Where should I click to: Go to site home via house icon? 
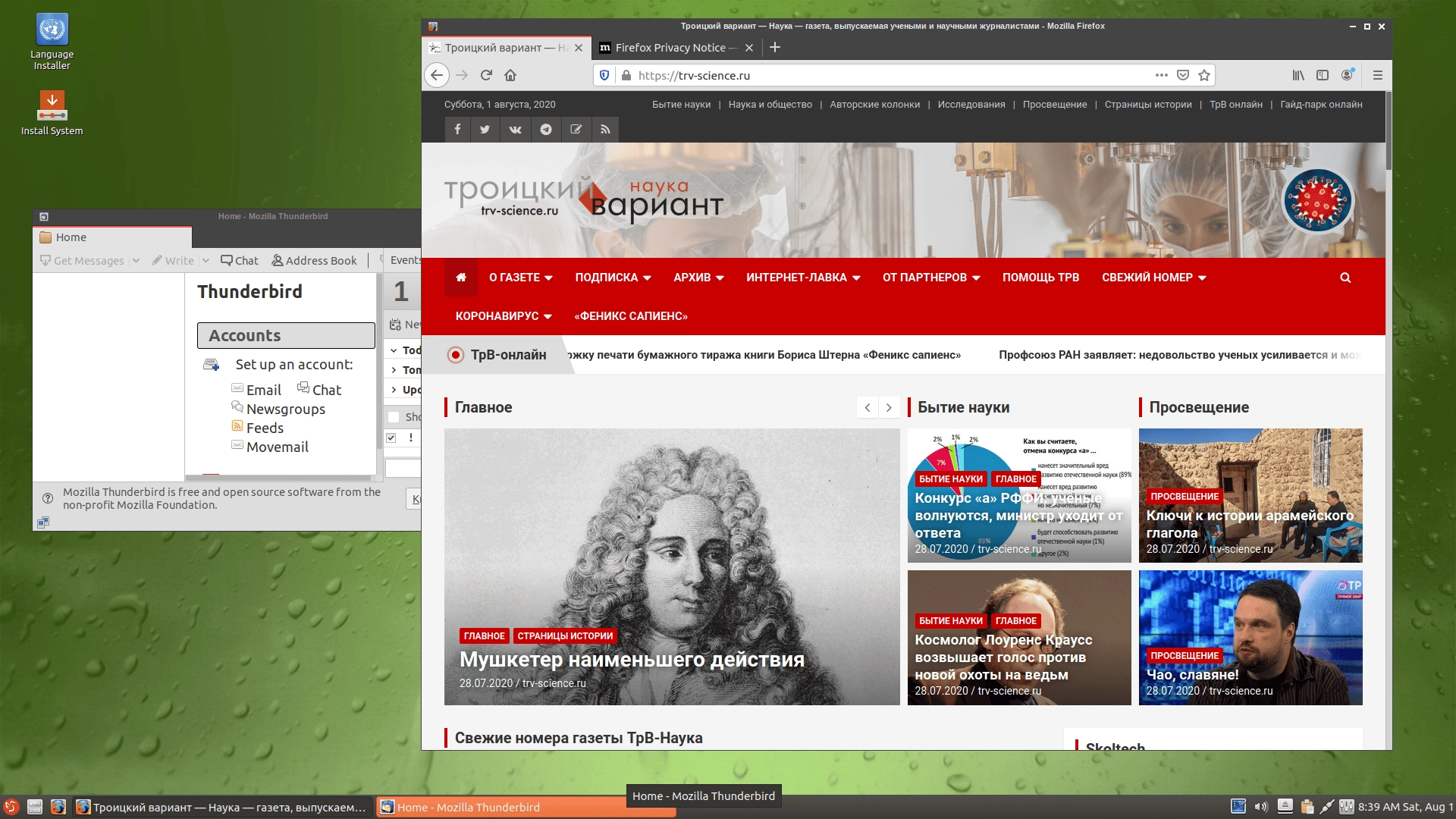[460, 278]
